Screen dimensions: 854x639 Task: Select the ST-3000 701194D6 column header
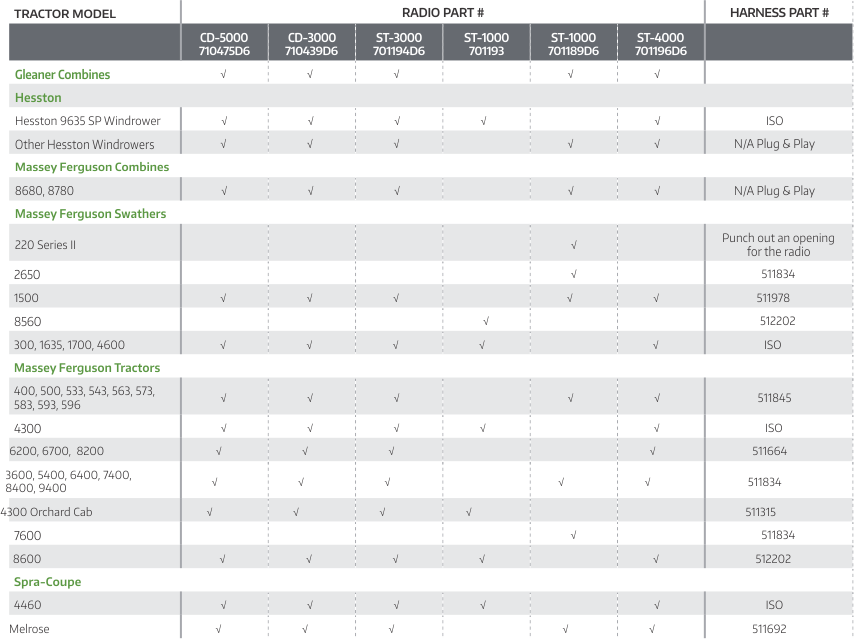click(x=398, y=44)
